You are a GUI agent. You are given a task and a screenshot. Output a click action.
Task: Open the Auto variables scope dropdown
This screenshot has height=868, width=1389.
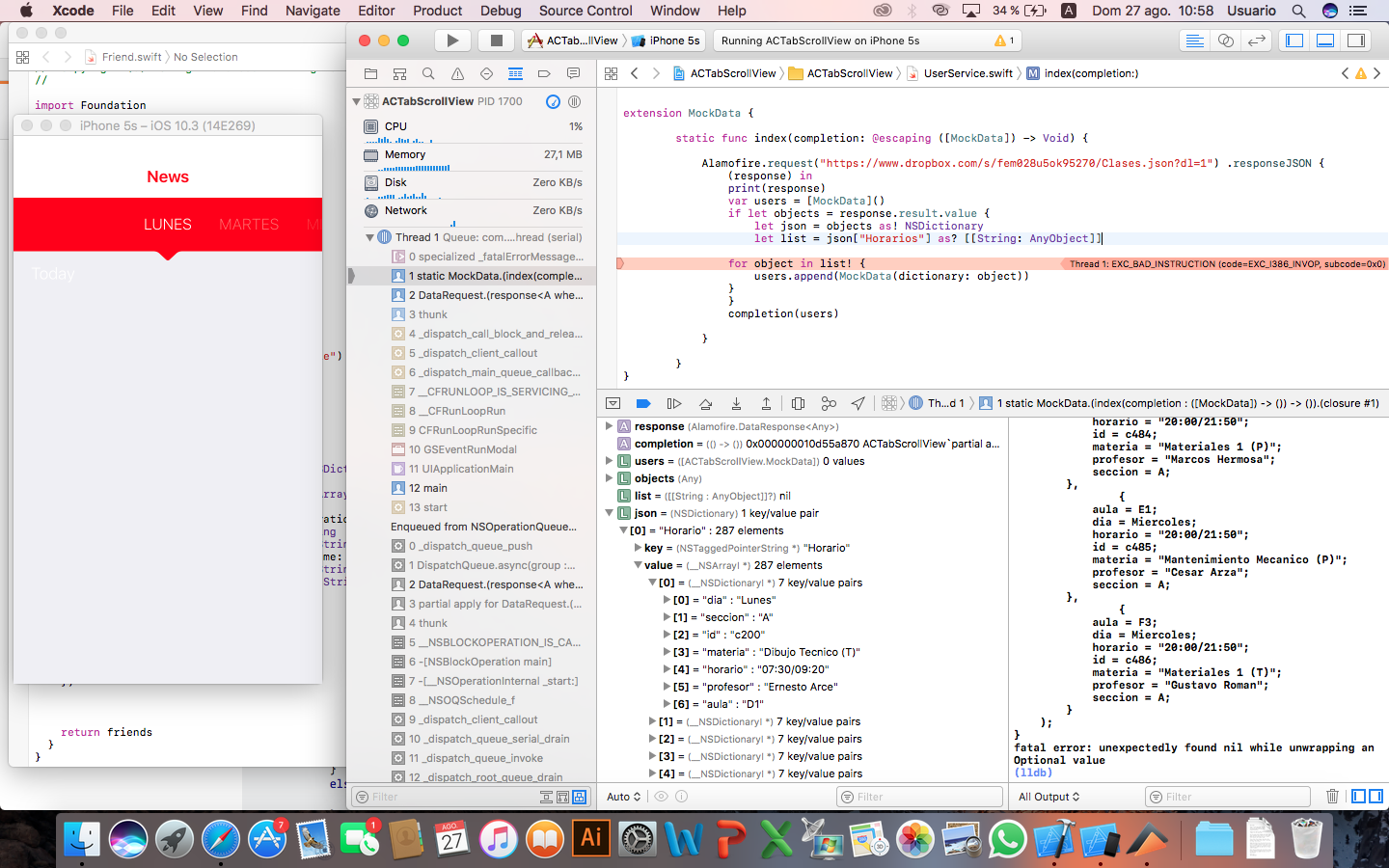pos(623,797)
